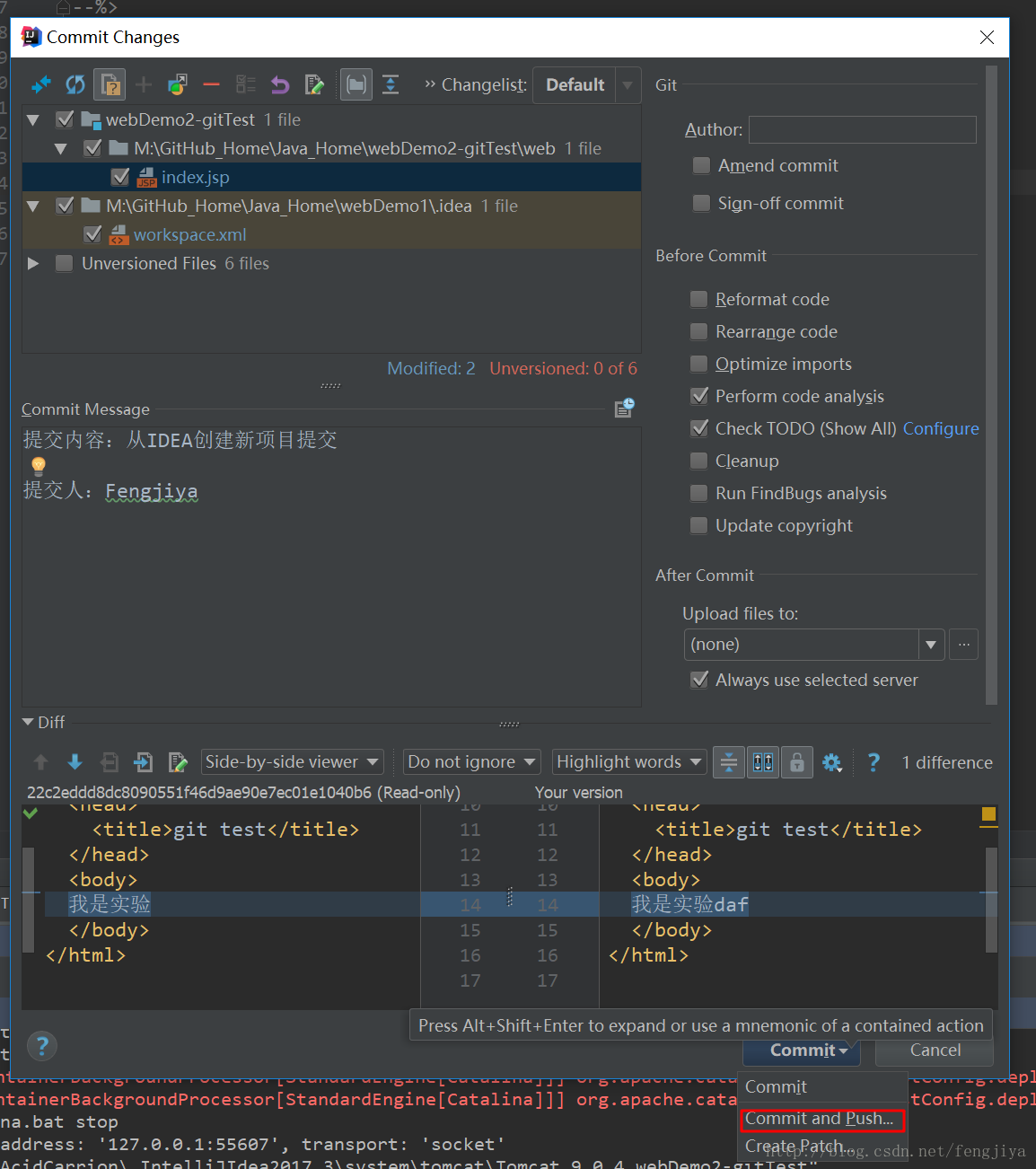Image resolution: width=1036 pixels, height=1169 pixels.
Task: Enable the Amend commit checkbox
Action: coord(701,166)
